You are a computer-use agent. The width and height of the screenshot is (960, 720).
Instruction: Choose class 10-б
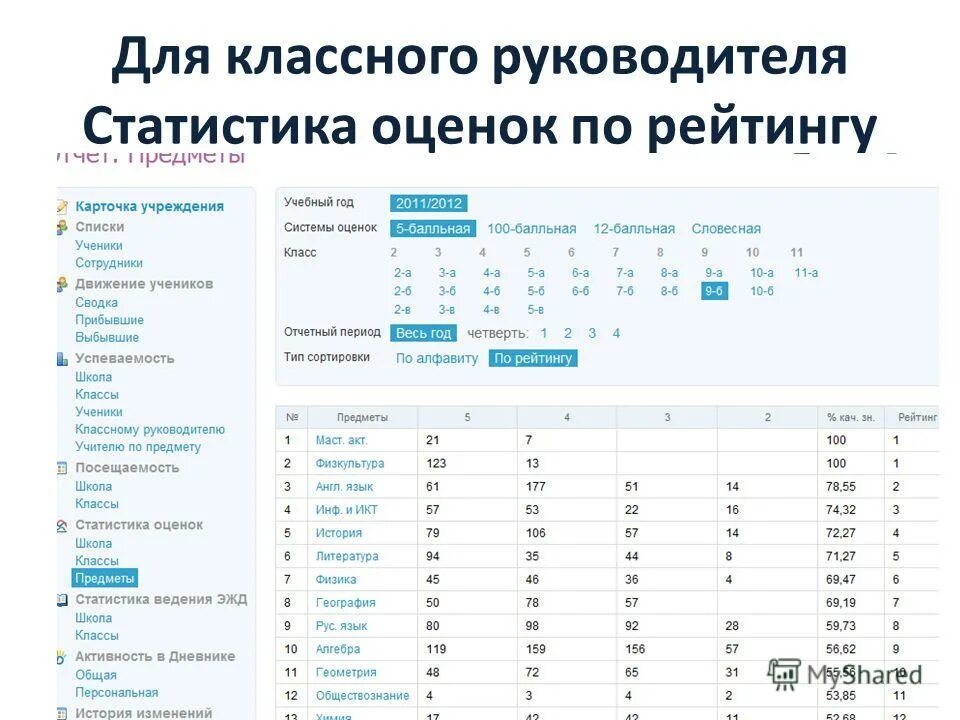(x=762, y=291)
